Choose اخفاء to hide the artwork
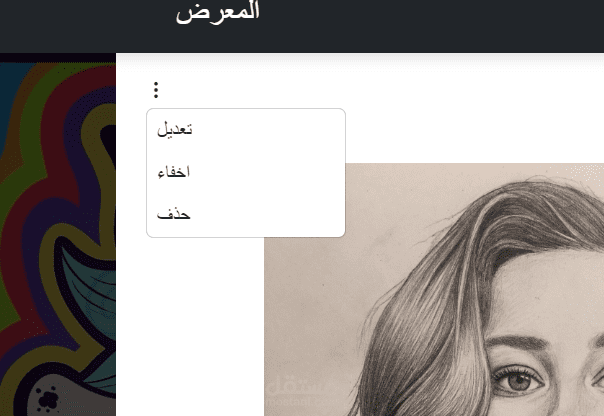 tap(174, 172)
